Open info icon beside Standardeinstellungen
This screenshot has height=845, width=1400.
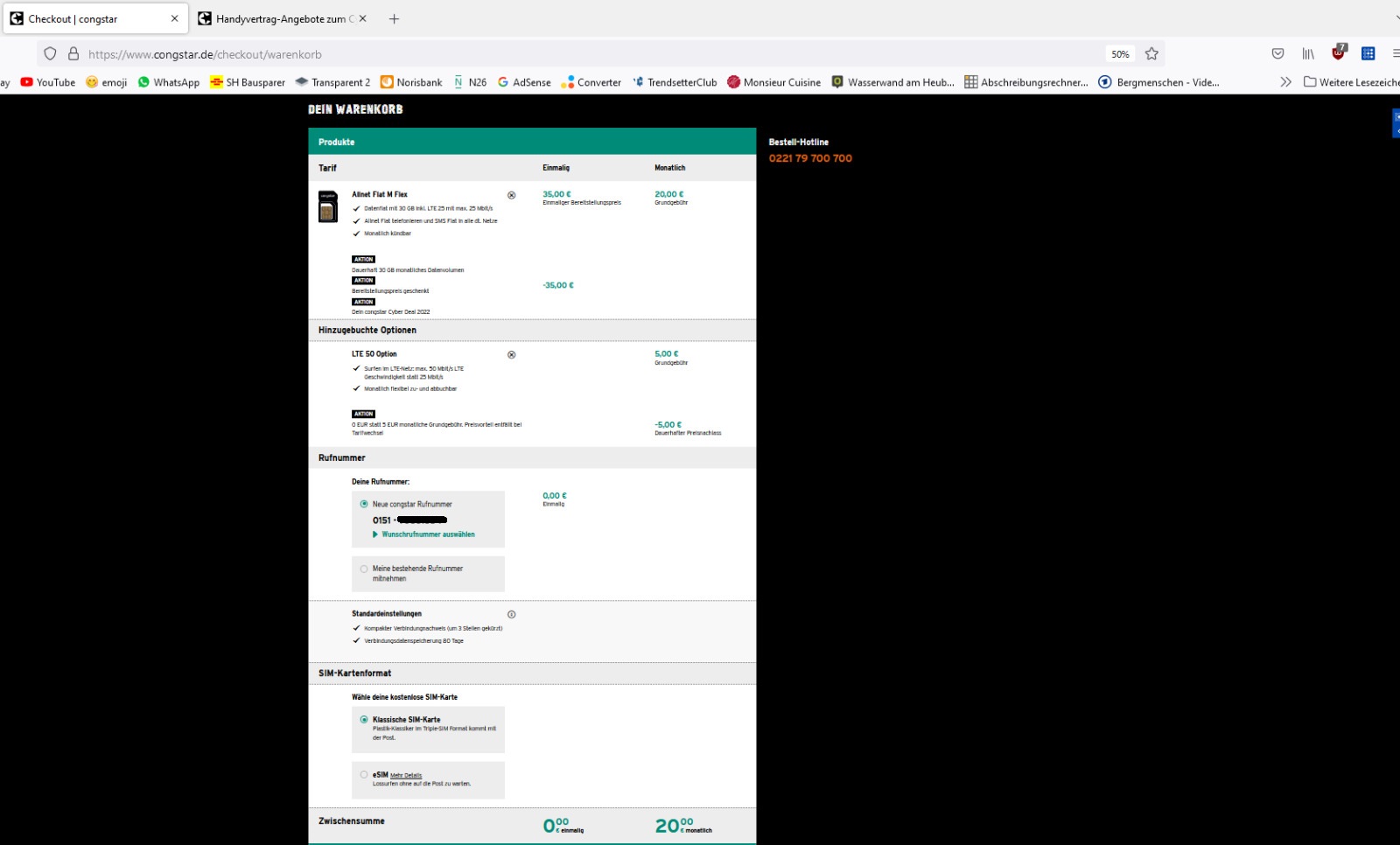coord(512,614)
